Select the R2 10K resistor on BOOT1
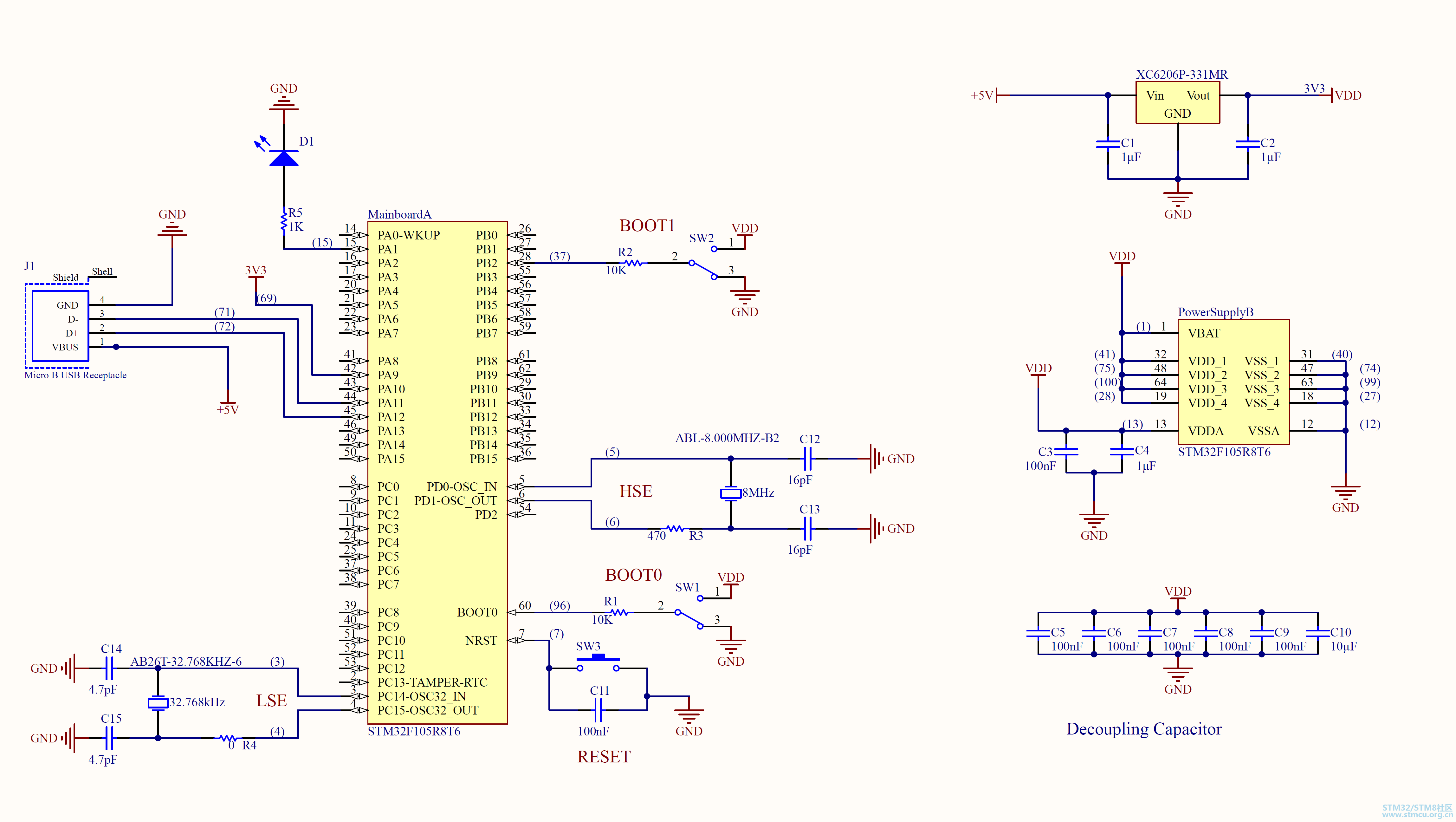 point(633,263)
